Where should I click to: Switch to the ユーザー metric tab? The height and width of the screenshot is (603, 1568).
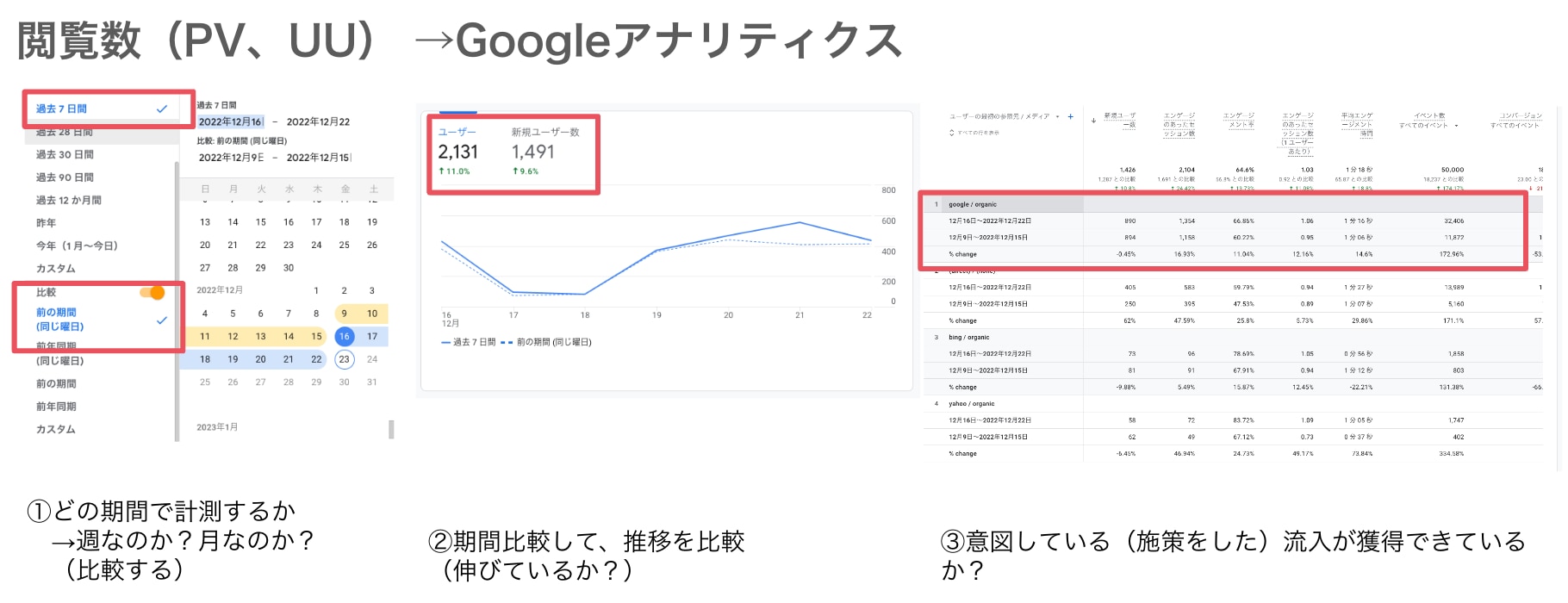(457, 132)
